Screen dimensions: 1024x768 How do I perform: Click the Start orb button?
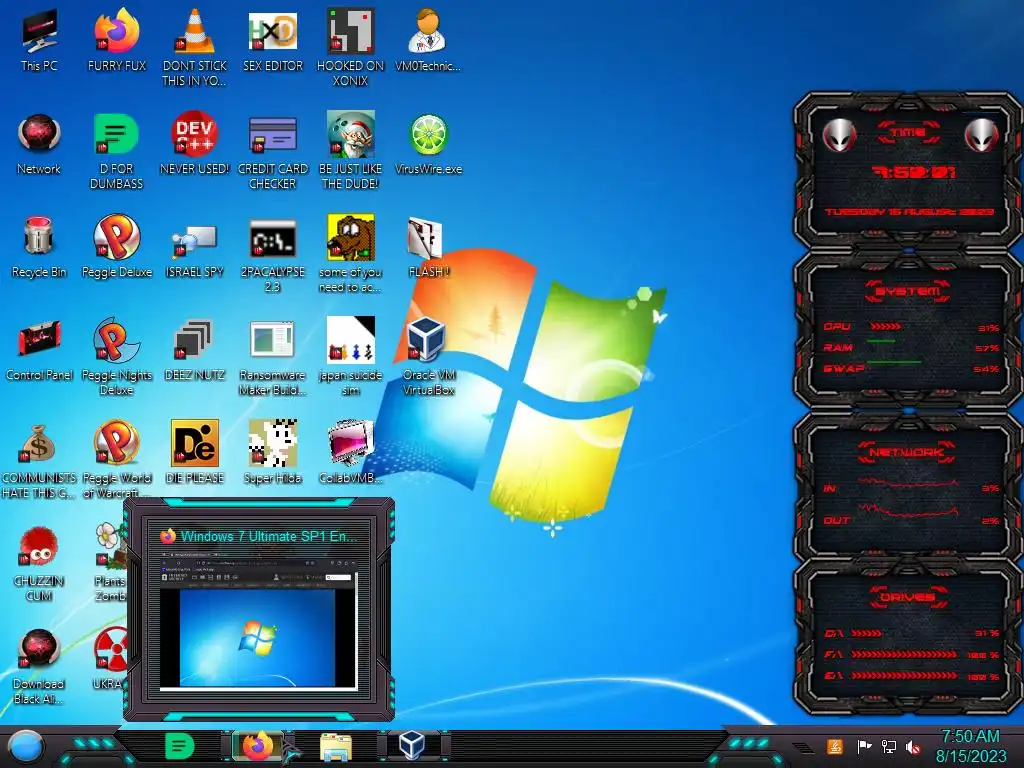tap(26, 746)
